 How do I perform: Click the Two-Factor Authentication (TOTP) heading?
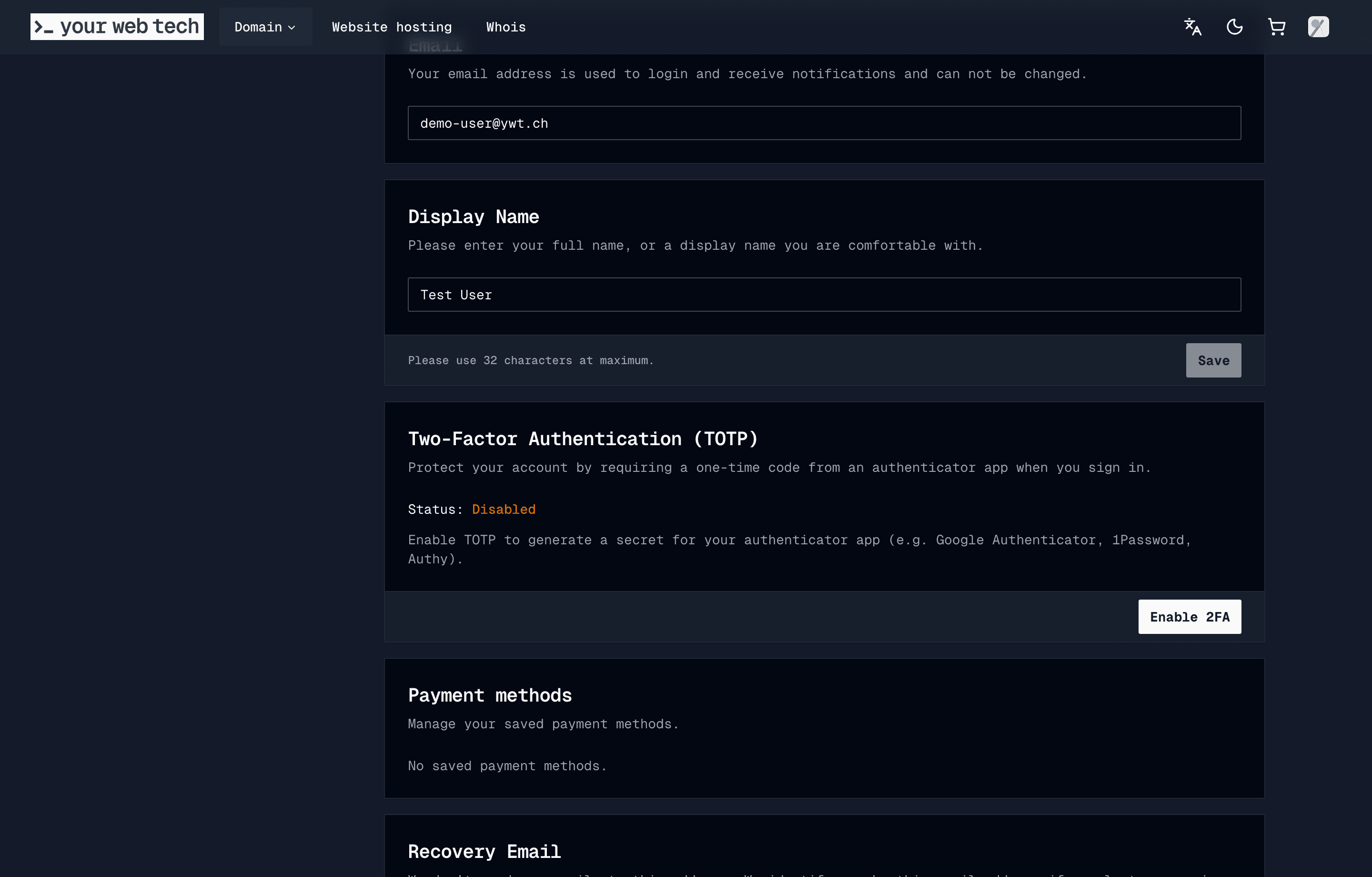(583, 439)
